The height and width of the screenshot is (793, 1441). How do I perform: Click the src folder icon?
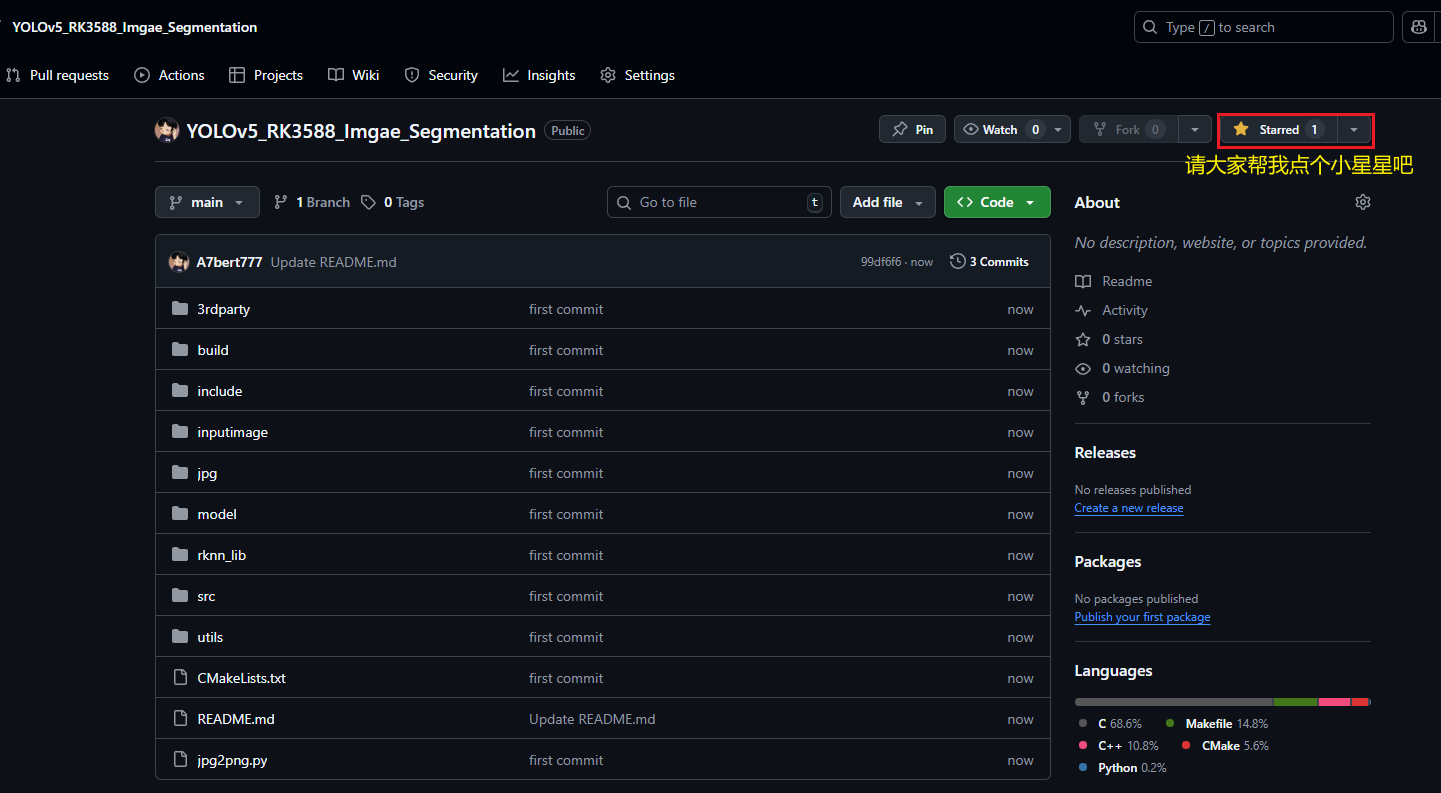180,596
